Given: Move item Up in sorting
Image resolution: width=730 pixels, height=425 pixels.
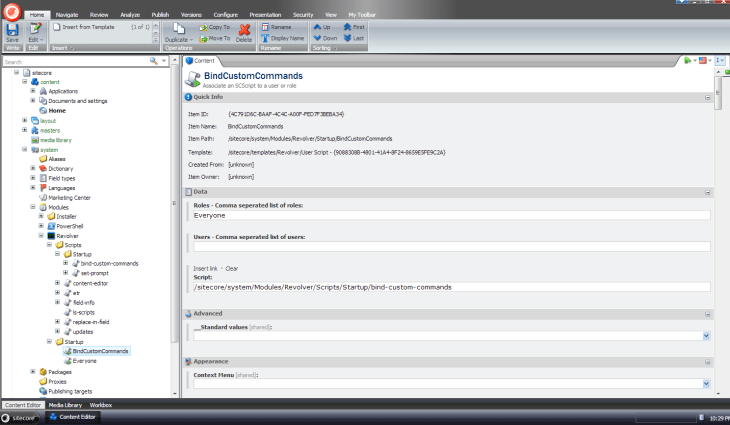Looking at the screenshot, I should coord(322,27).
